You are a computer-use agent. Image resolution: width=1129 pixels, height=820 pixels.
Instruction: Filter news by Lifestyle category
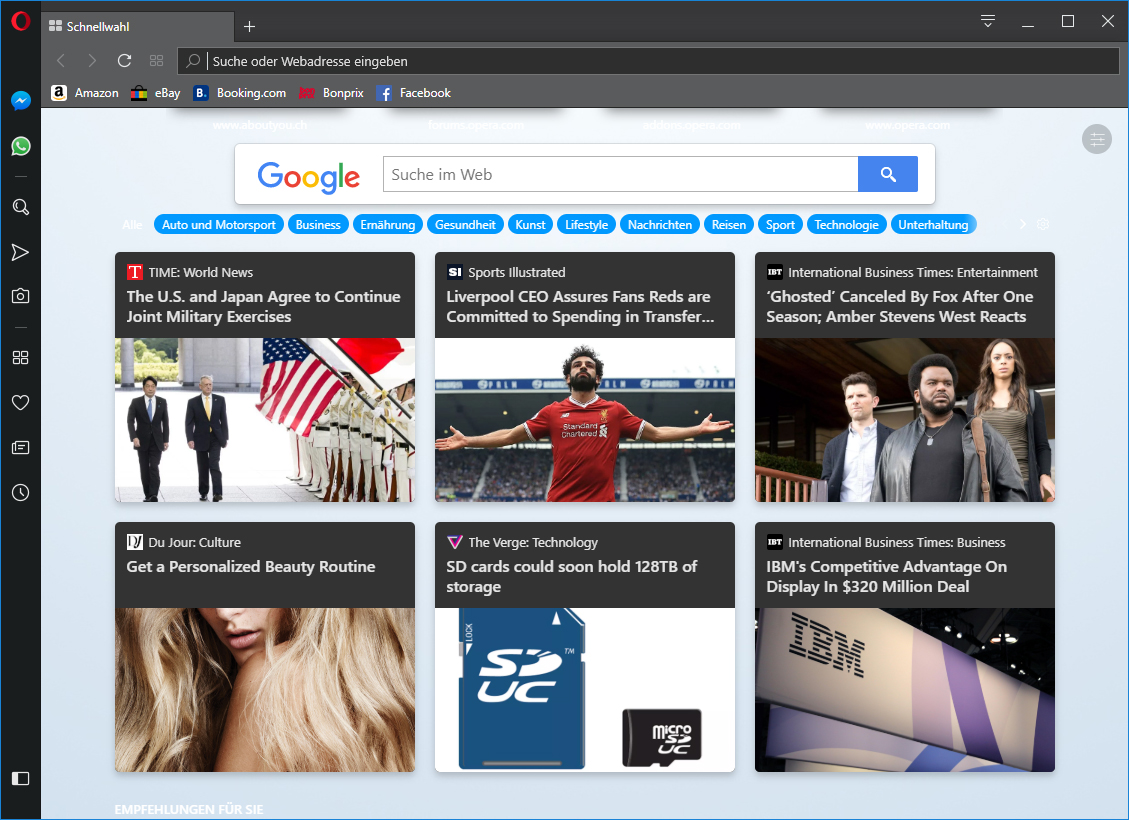587,225
